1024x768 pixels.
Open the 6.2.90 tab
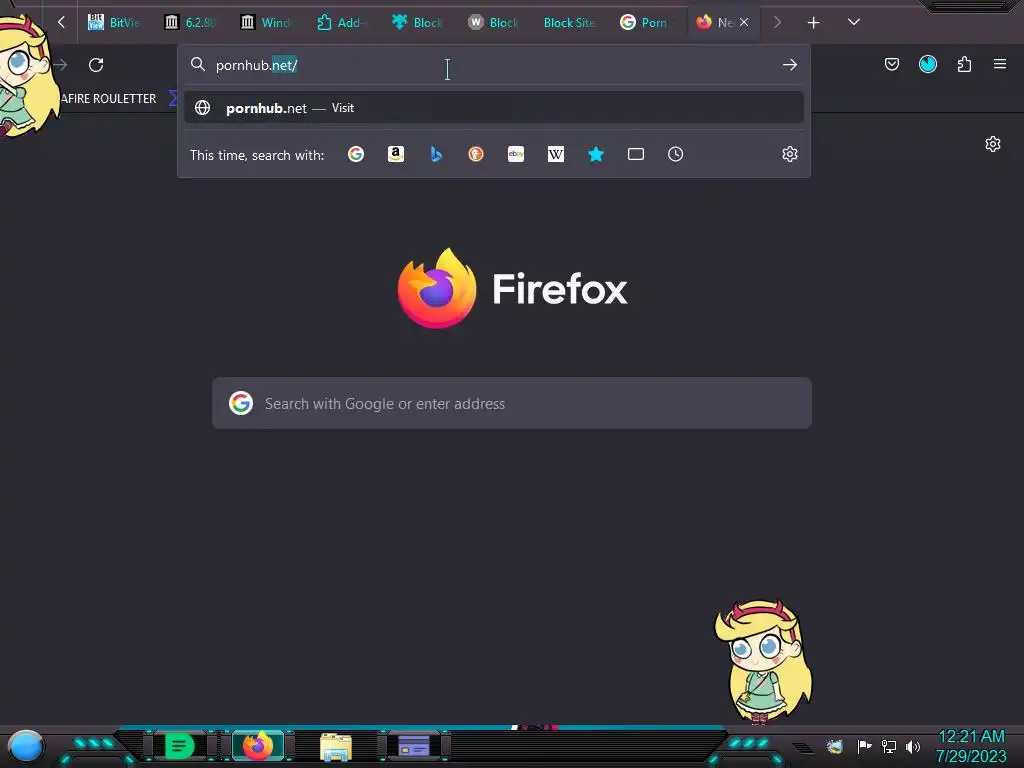tap(189, 23)
